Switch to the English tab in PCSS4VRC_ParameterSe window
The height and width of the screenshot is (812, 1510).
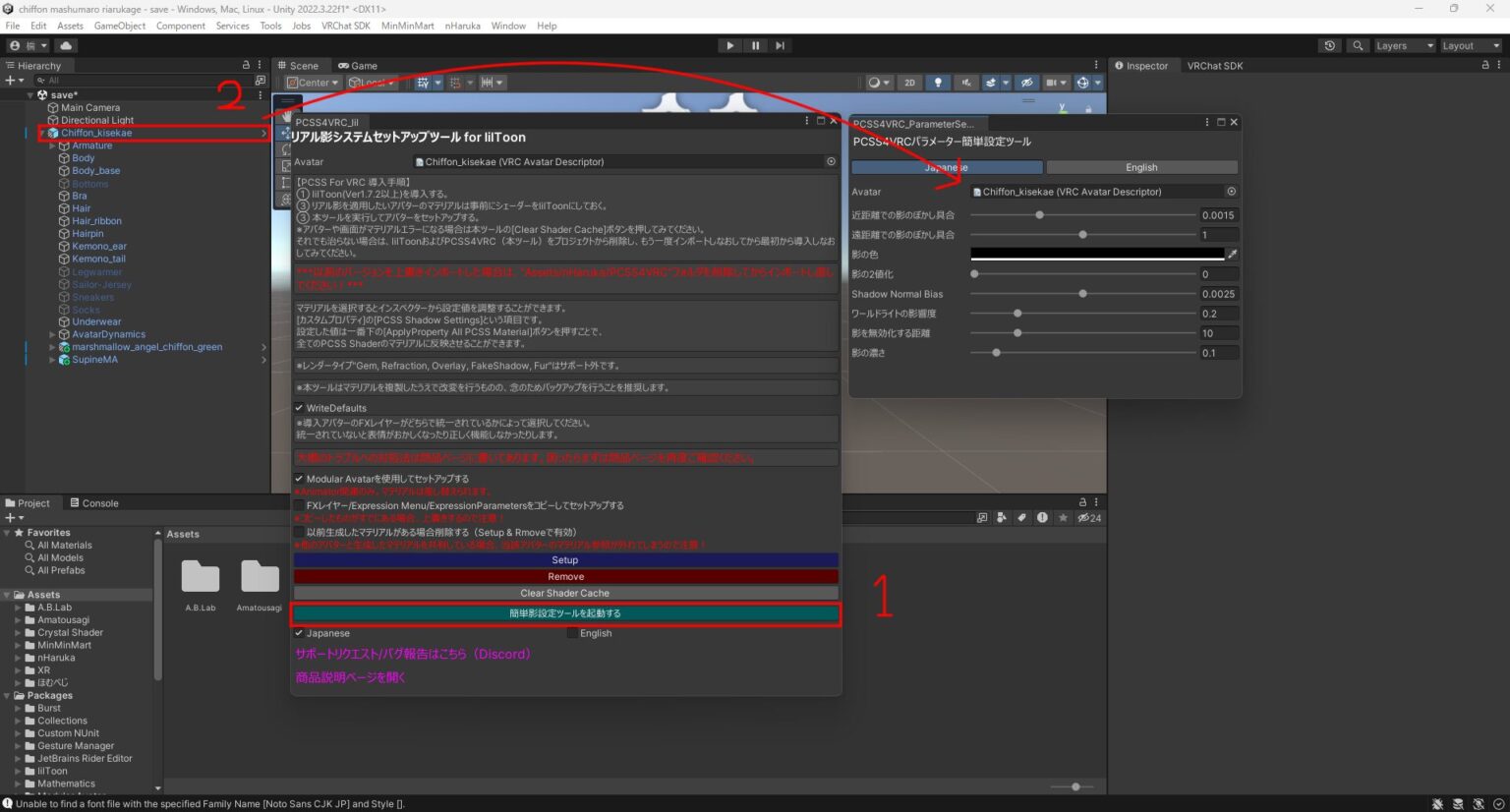tap(1140, 167)
